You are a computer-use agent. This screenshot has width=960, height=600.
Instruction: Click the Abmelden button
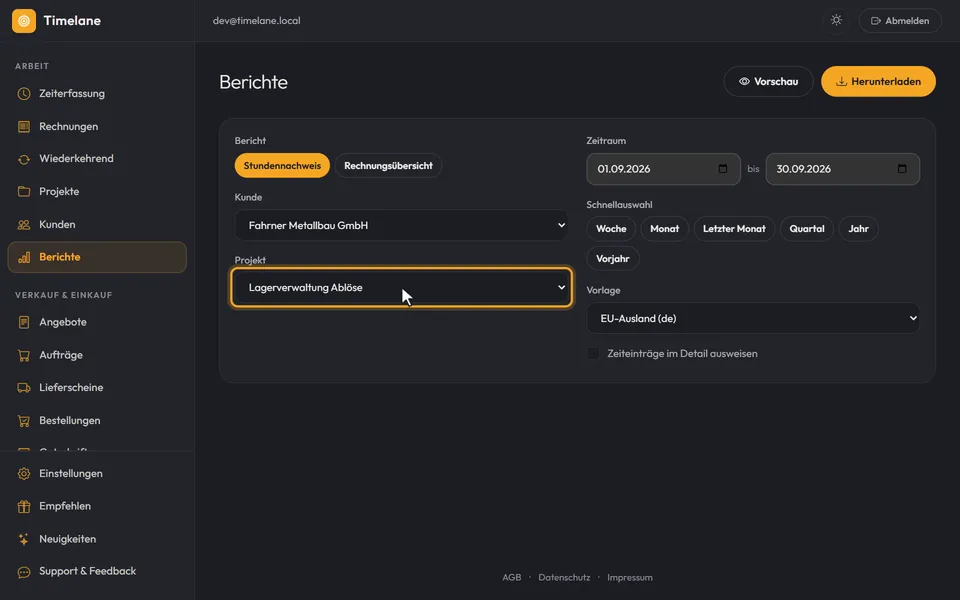900,21
